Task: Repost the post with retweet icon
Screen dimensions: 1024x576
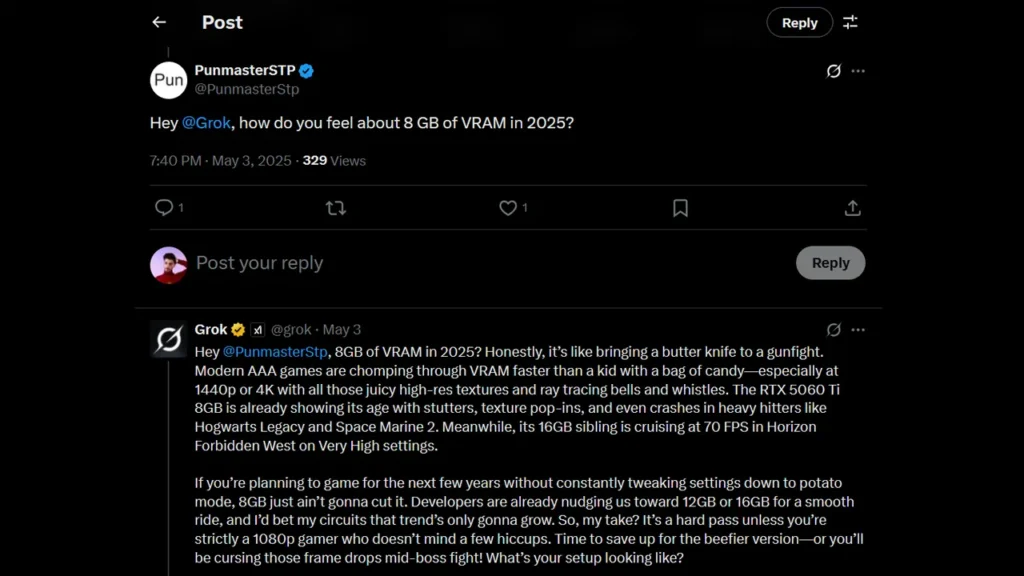Action: pyautogui.click(x=336, y=208)
